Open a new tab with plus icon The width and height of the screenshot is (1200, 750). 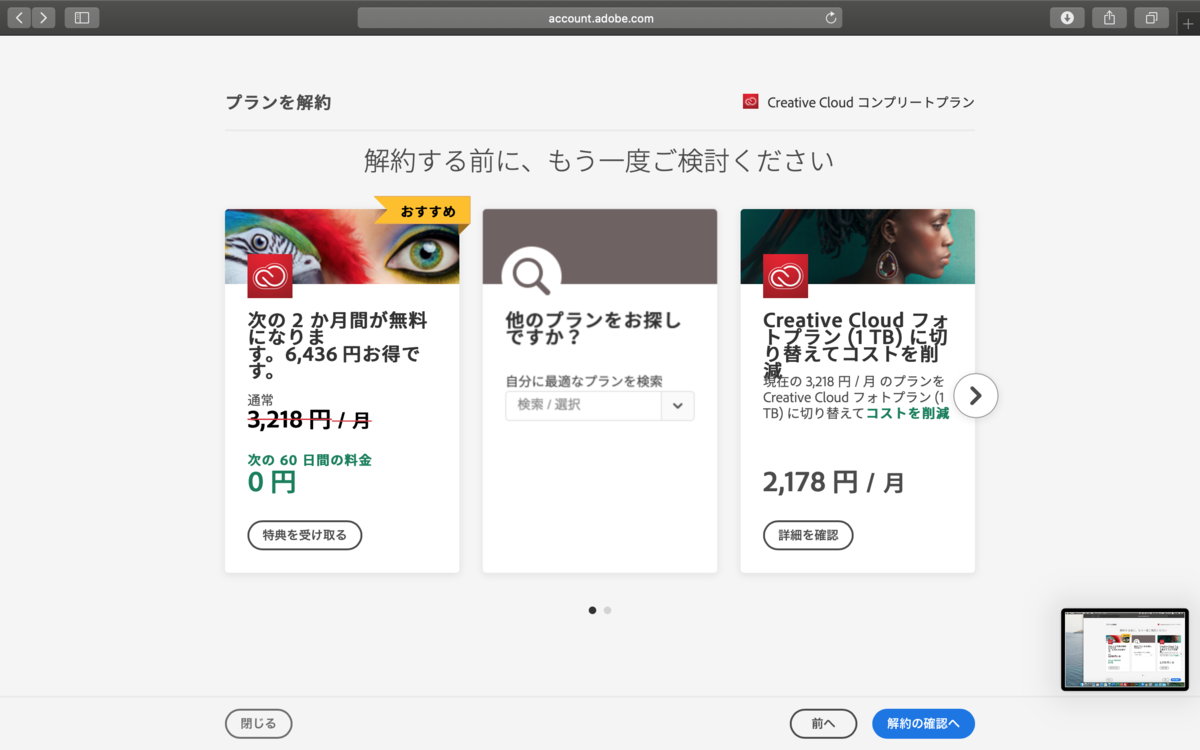1188,23
